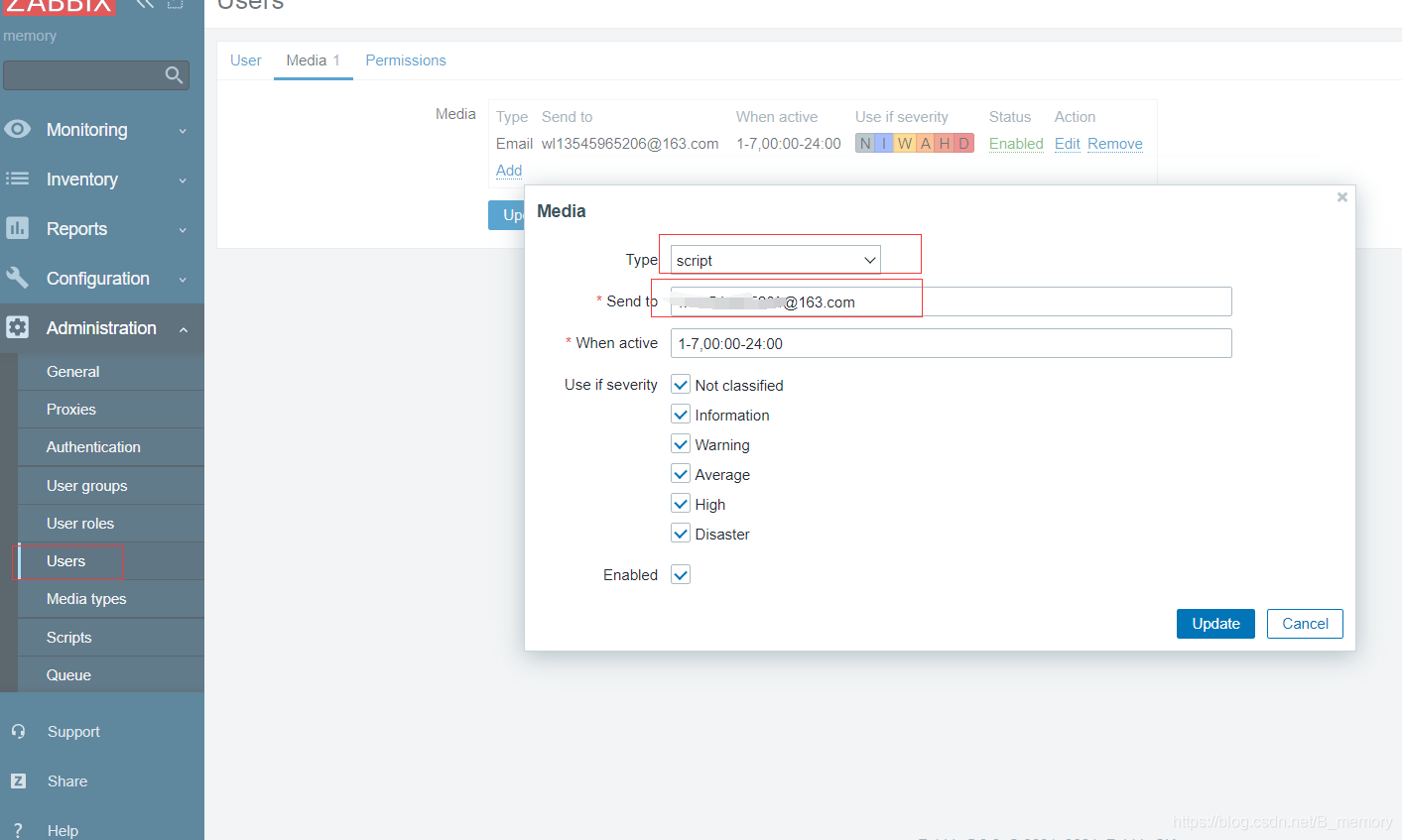The image size is (1402, 840).
Task: Switch to the Media tab
Action: tap(313, 60)
